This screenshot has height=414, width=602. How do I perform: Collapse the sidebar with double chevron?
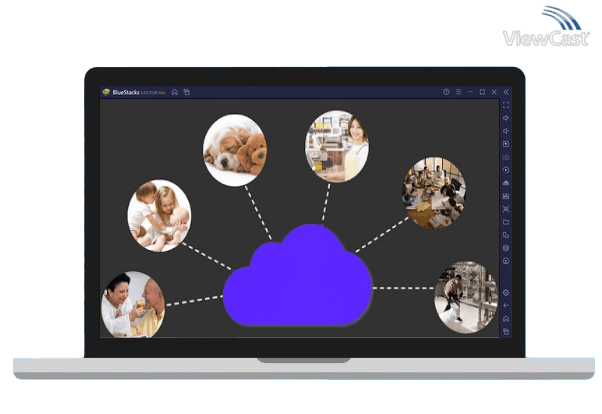click(506, 92)
